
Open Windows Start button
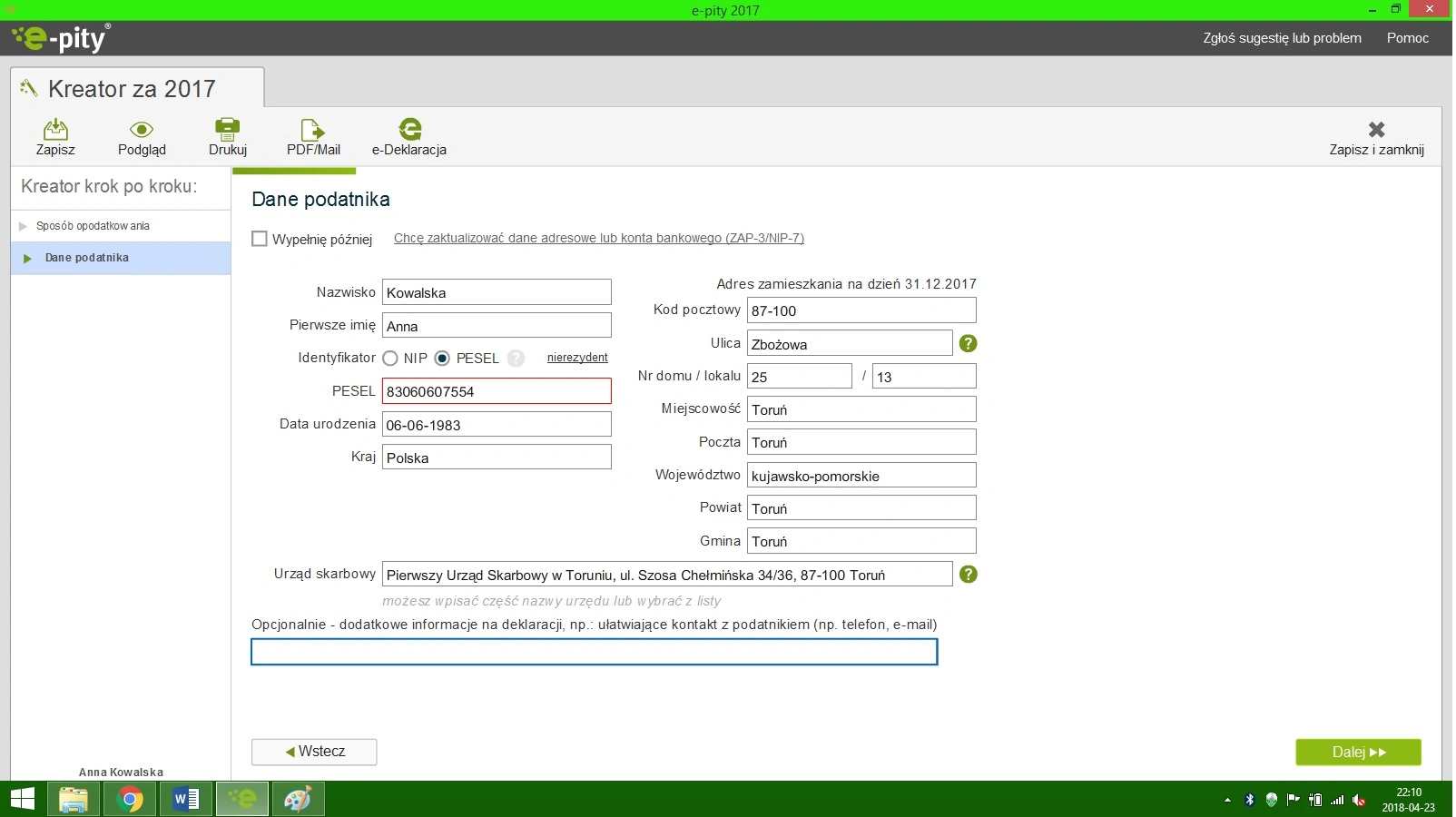22,799
